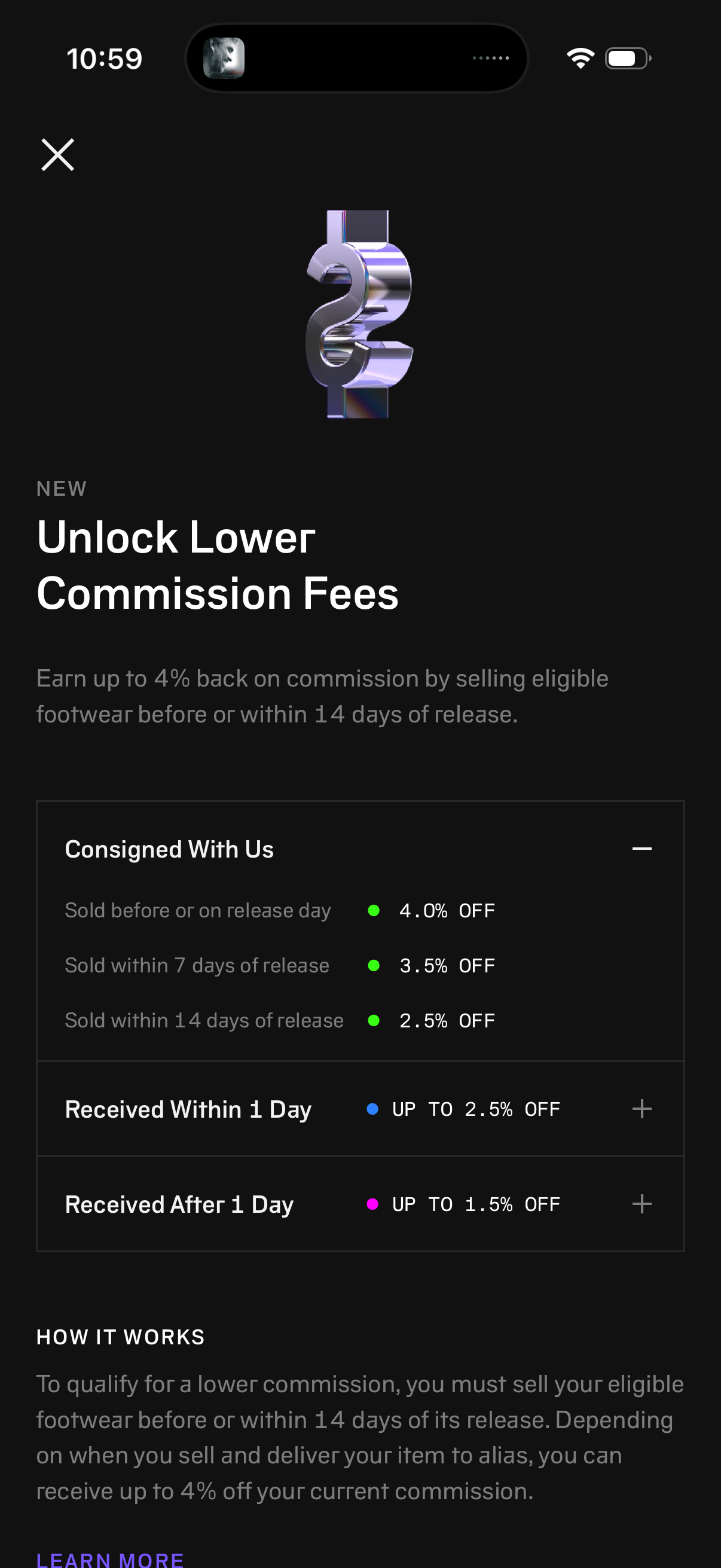The width and height of the screenshot is (721, 1568).
Task: Tap the battery status icon
Action: pos(627,59)
